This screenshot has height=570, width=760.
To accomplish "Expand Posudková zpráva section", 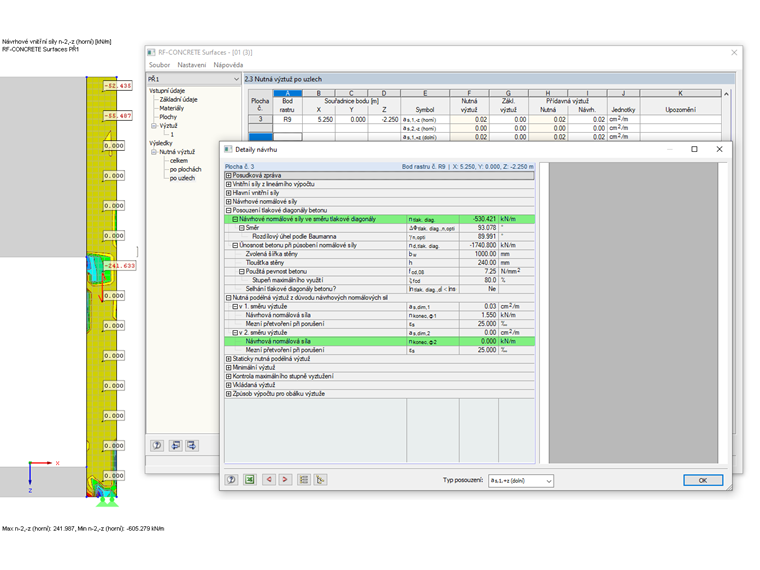I will [x=229, y=175].
